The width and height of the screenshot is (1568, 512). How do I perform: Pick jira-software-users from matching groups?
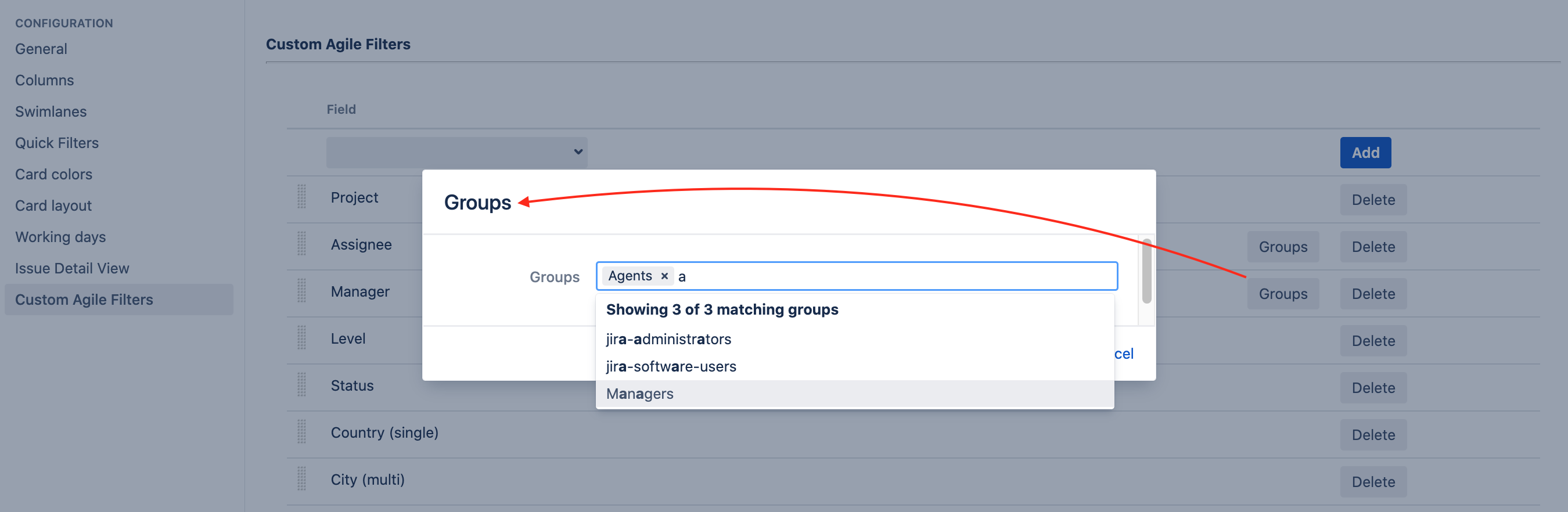click(671, 366)
